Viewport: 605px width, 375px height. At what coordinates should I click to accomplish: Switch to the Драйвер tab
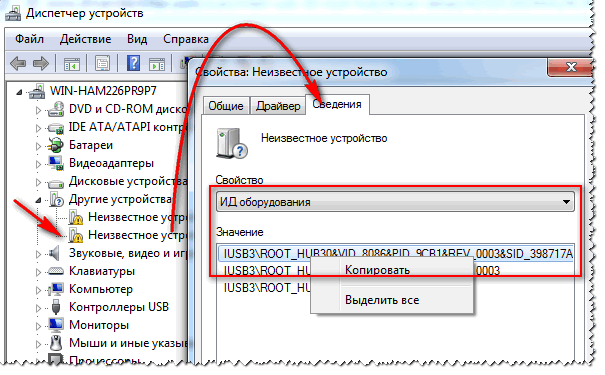[278, 106]
